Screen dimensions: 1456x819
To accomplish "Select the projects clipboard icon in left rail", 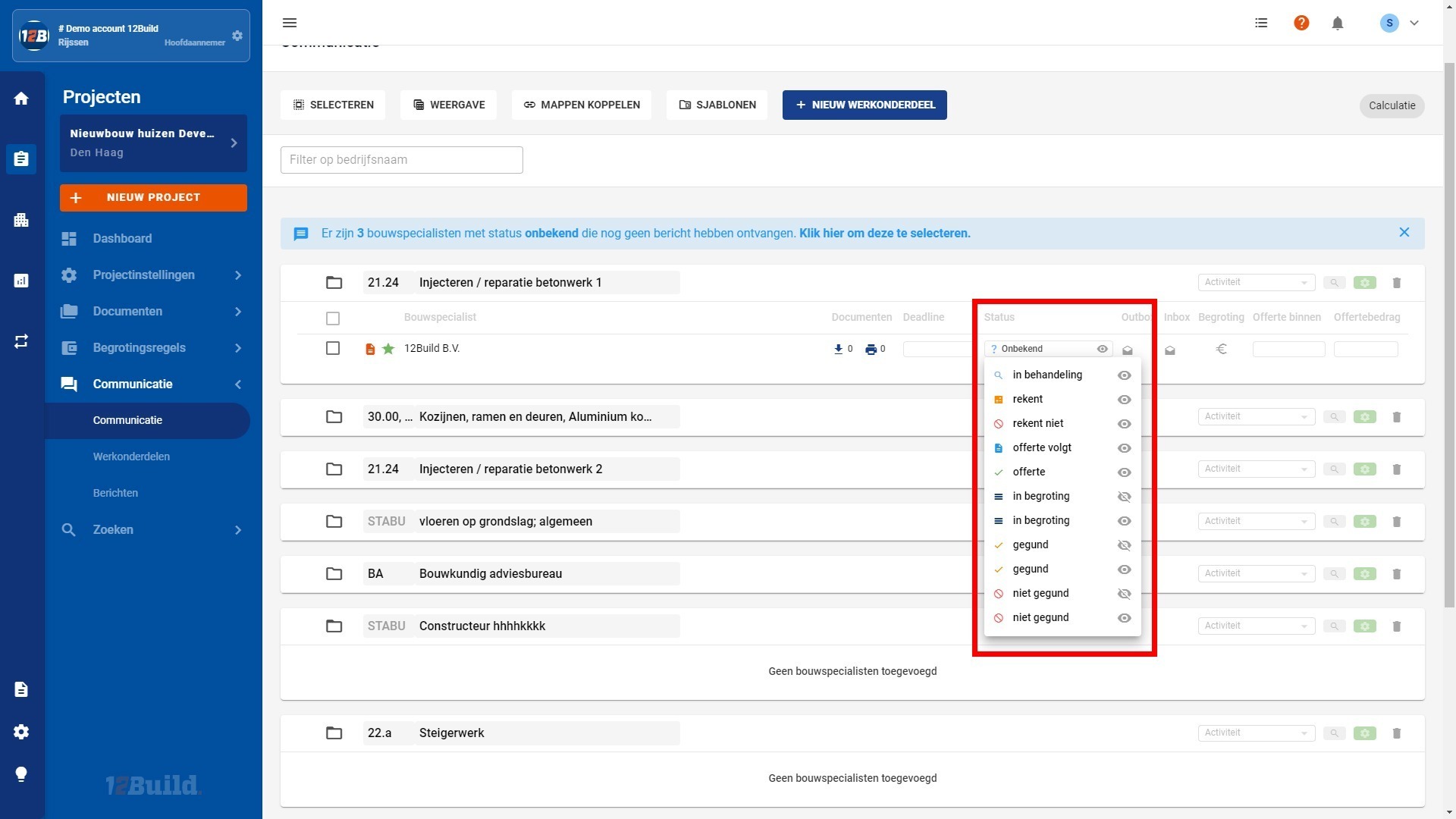I will (21, 158).
